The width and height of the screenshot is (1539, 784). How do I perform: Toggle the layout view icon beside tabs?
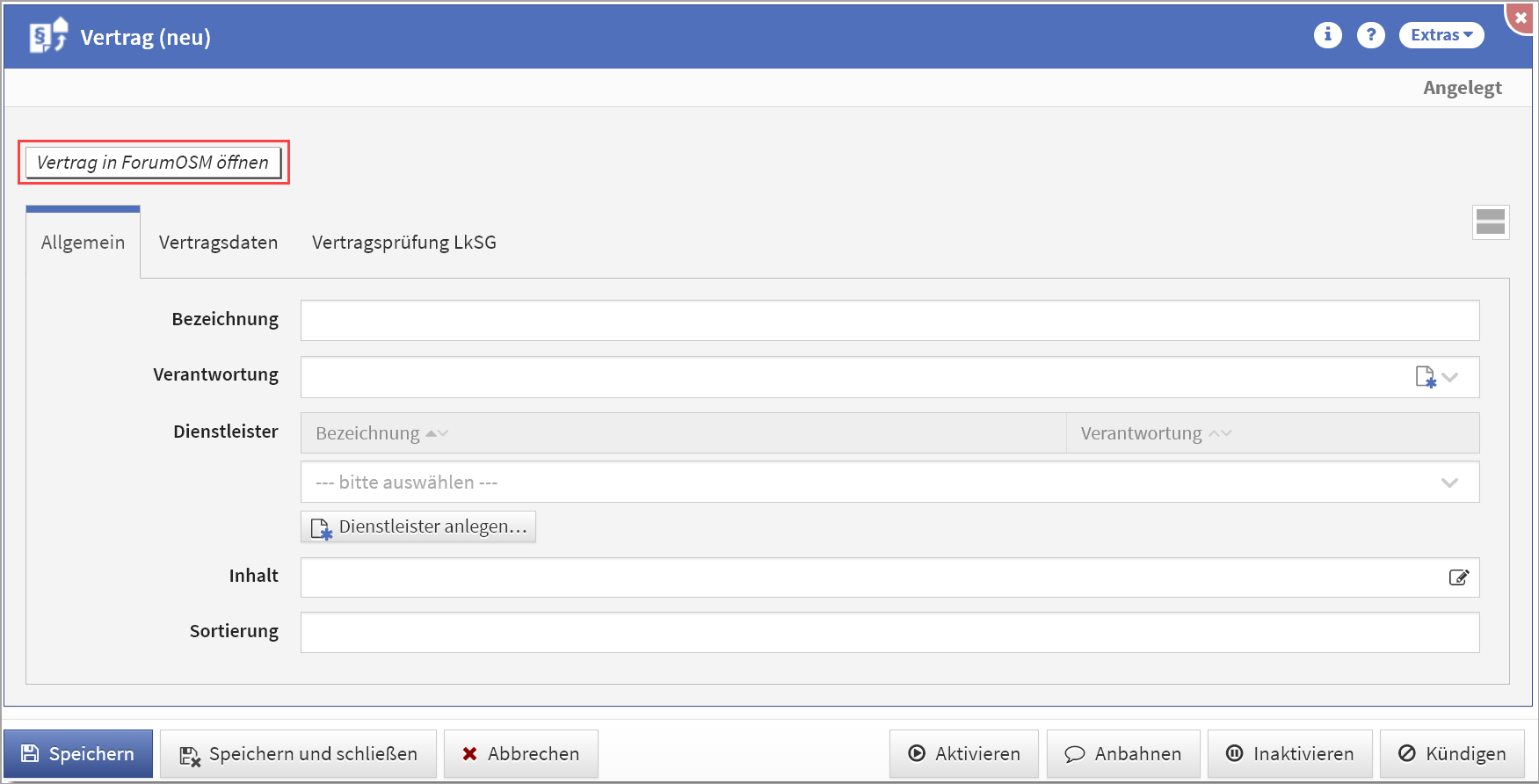coord(1491,222)
